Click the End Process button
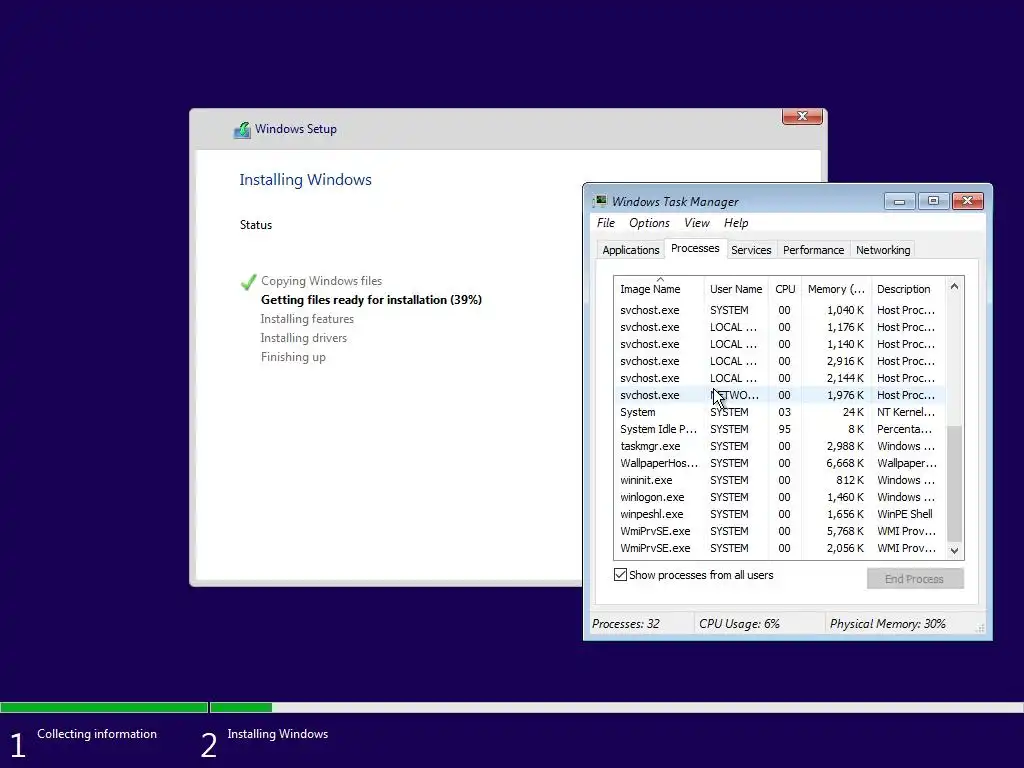The width and height of the screenshot is (1024, 768). [915, 579]
